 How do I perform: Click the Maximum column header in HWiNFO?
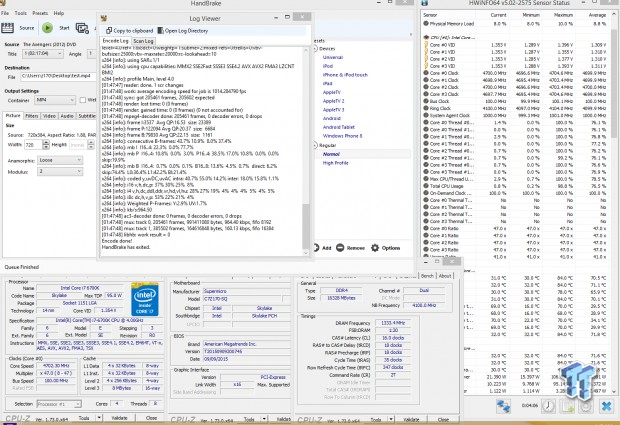coord(563,15)
